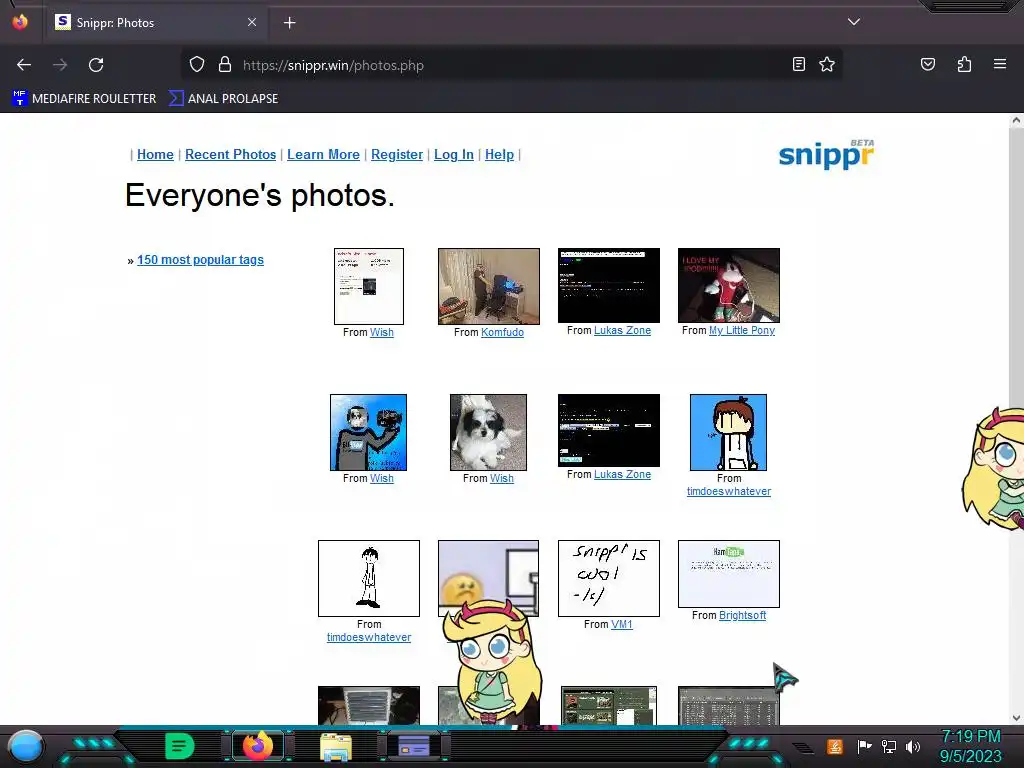The height and width of the screenshot is (768, 1024).
Task: Open the clock showing 7:19 PM
Action: click(x=970, y=746)
